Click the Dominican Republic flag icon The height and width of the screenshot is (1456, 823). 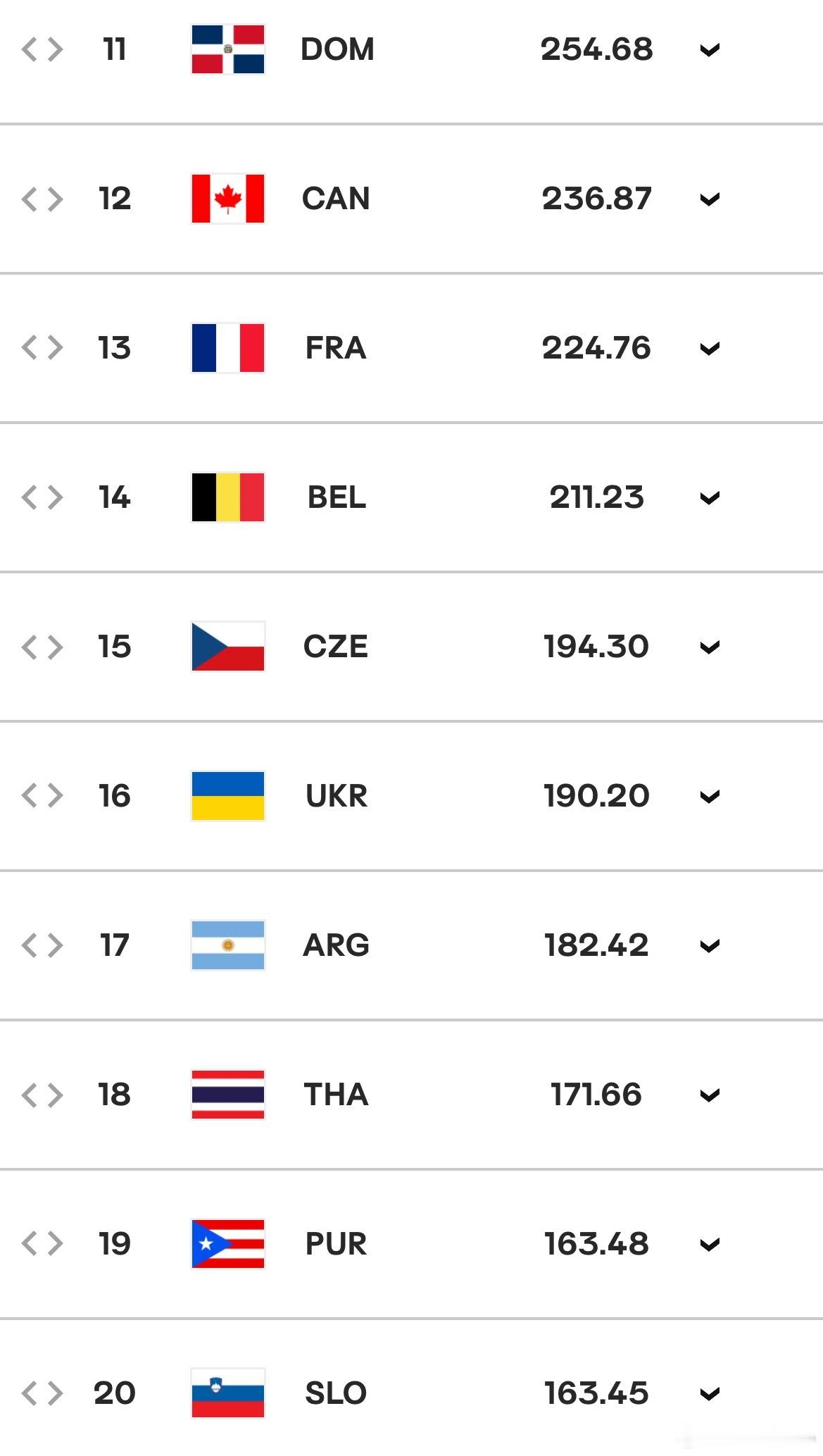[228, 49]
